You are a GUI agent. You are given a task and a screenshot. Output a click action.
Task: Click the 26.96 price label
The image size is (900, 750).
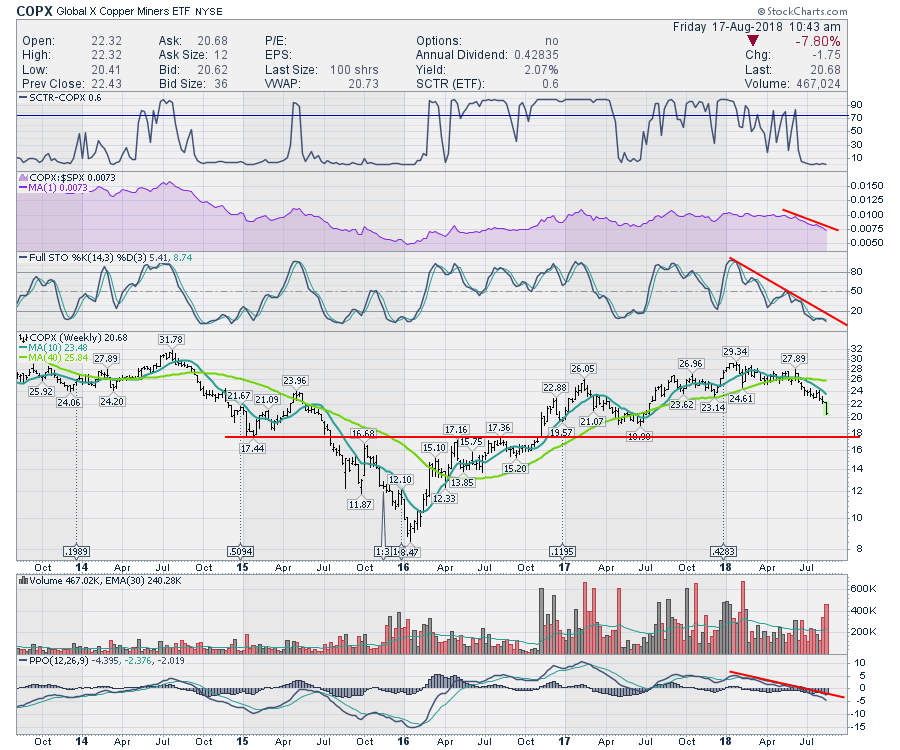[690, 363]
